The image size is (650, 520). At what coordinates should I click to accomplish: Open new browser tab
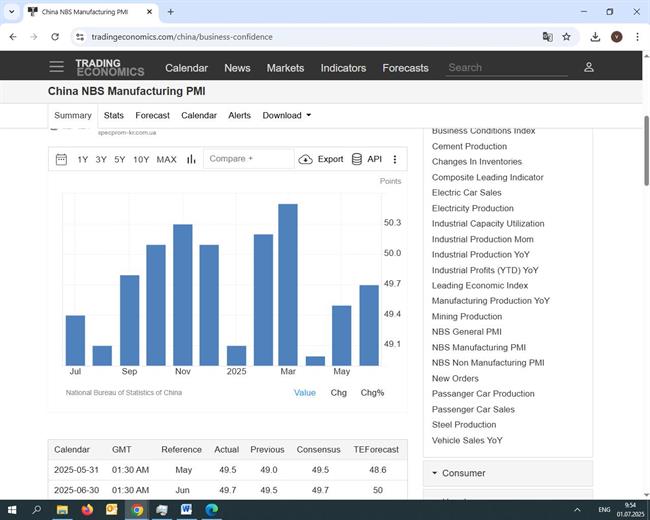(x=170, y=12)
